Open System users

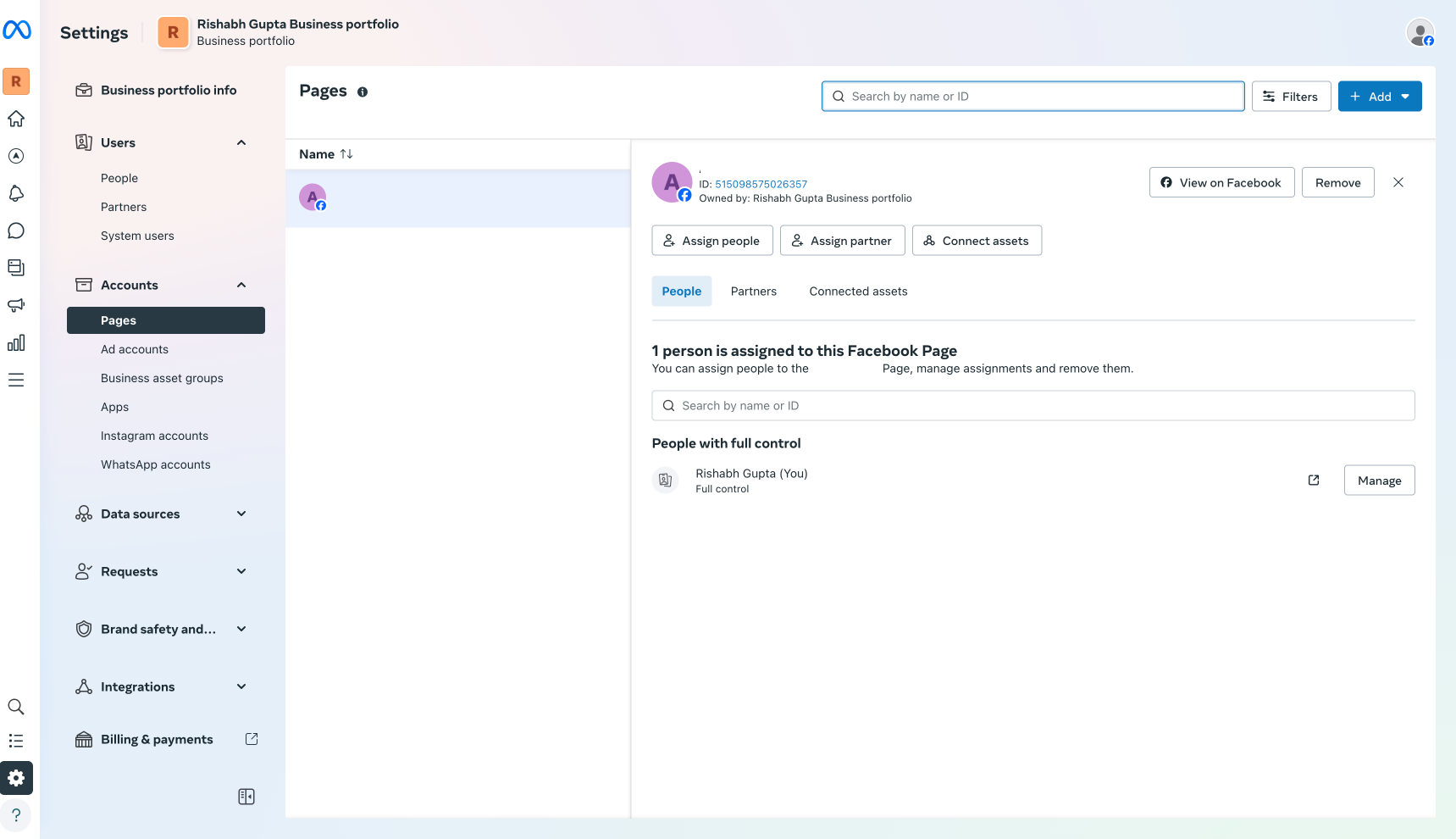(x=137, y=236)
